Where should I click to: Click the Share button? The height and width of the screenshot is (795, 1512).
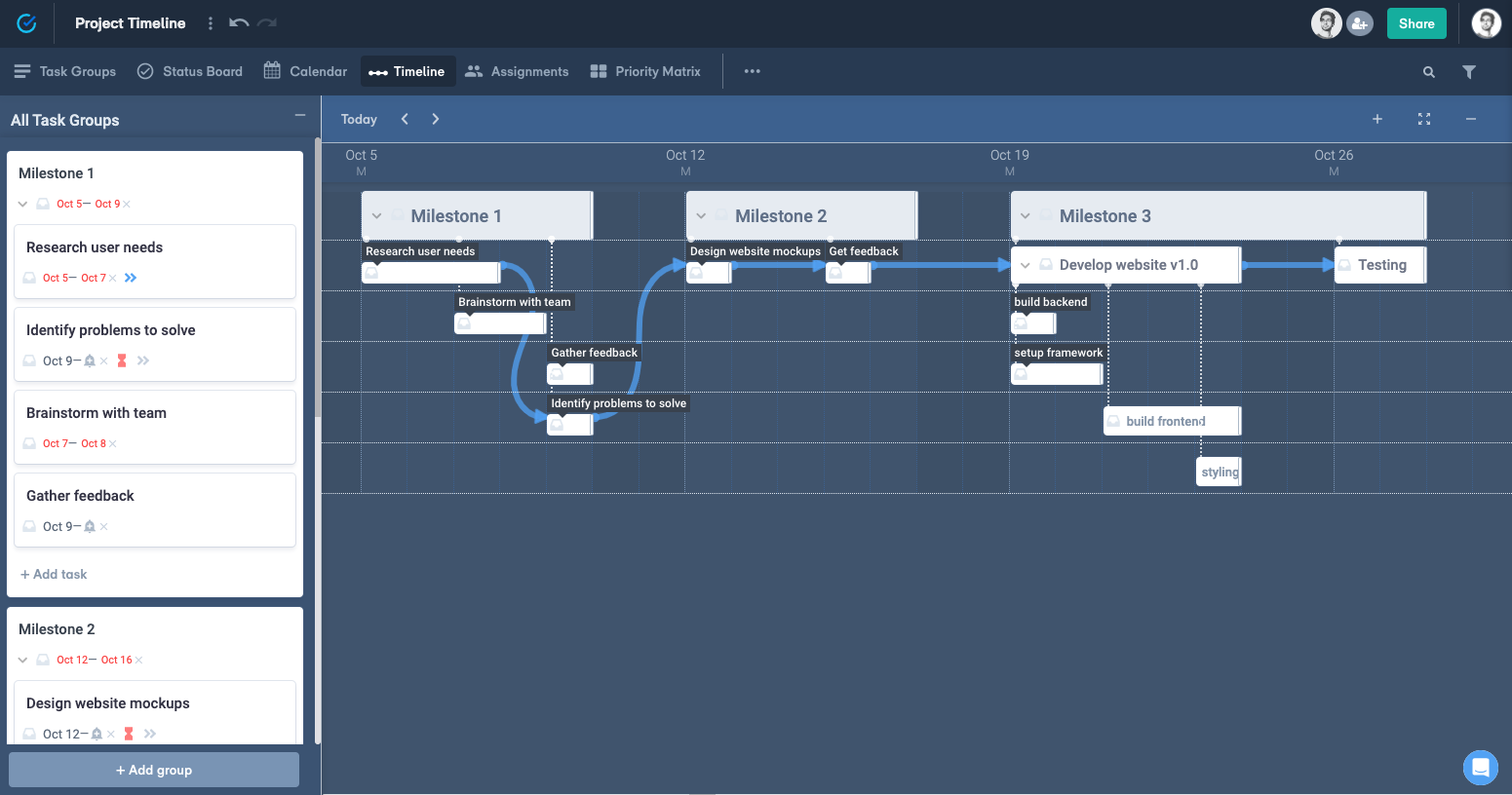click(x=1415, y=23)
